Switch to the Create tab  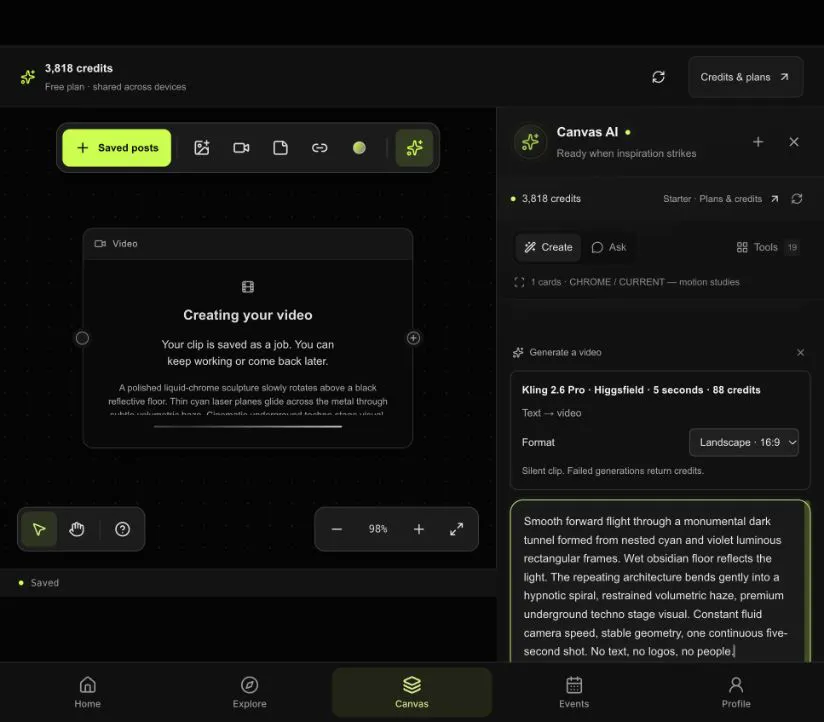coord(548,247)
